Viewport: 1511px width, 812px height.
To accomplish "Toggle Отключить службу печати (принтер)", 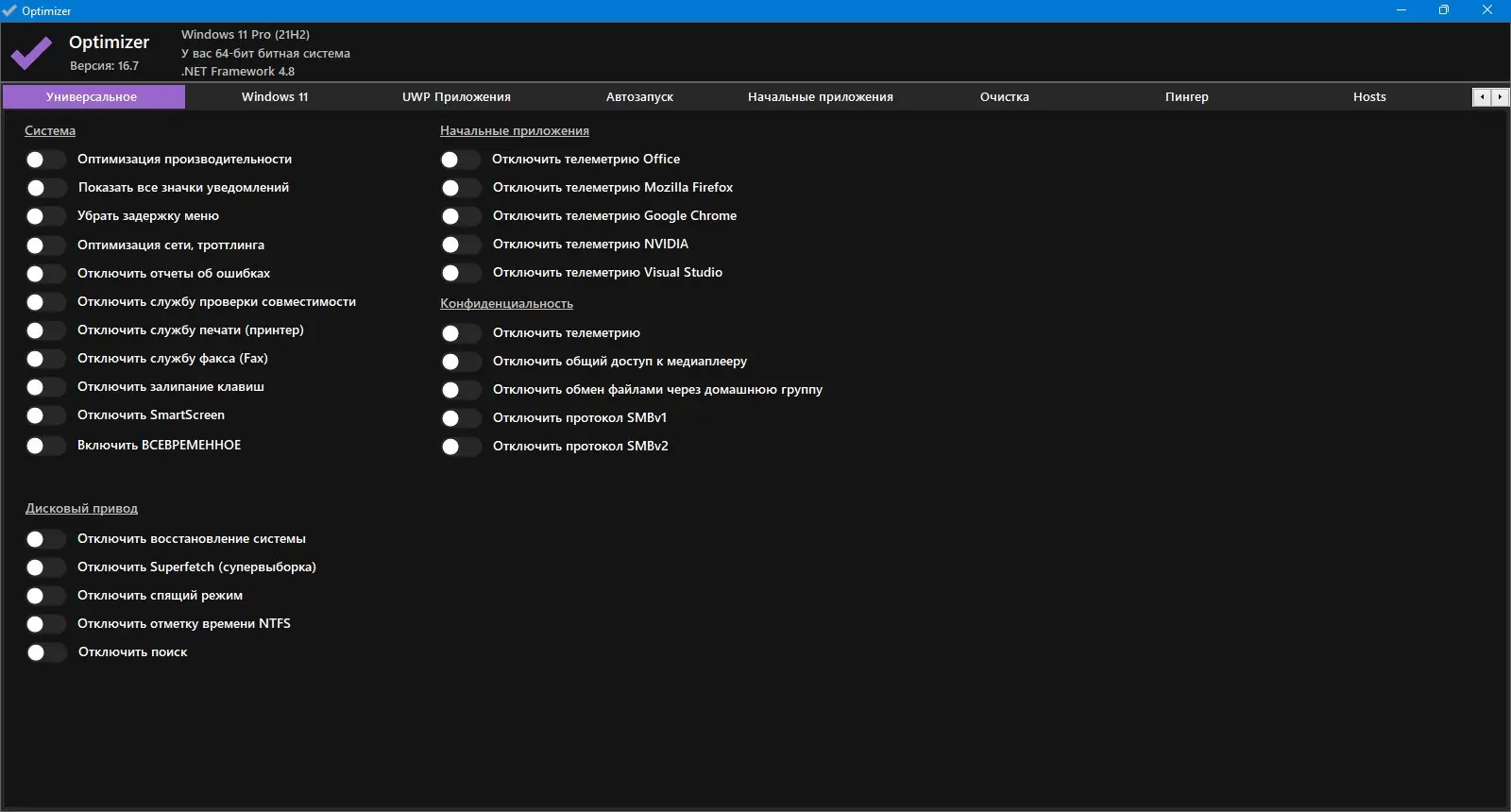I will [x=45, y=330].
